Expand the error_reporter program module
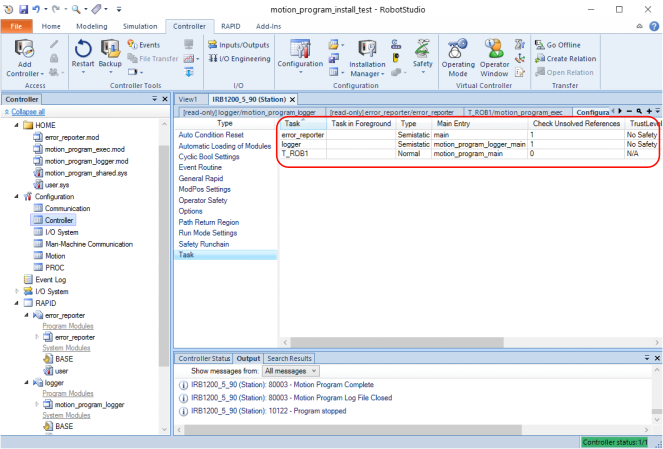The height and width of the screenshot is (449, 663). 37,337
